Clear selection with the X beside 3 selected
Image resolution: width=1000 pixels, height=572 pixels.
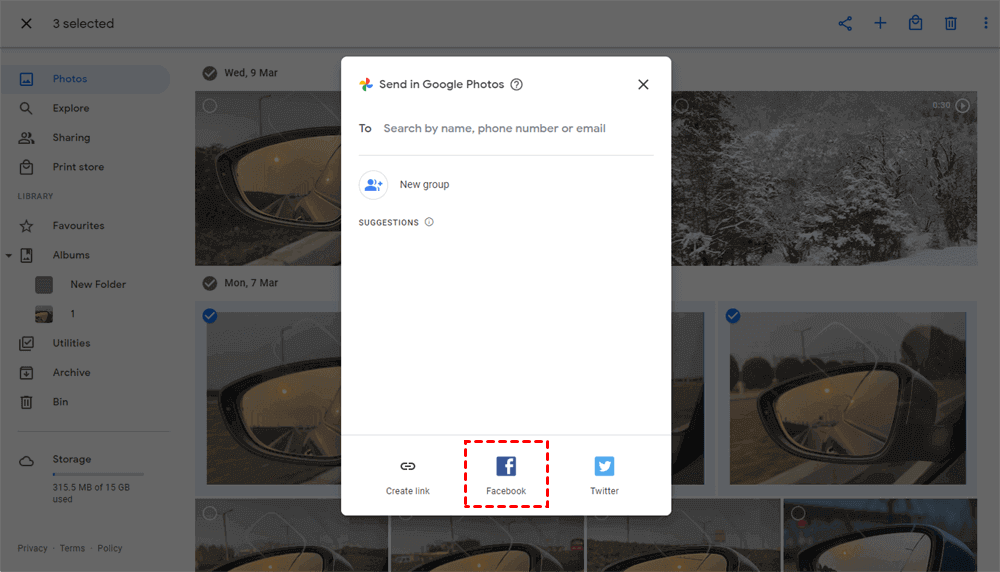[26, 24]
